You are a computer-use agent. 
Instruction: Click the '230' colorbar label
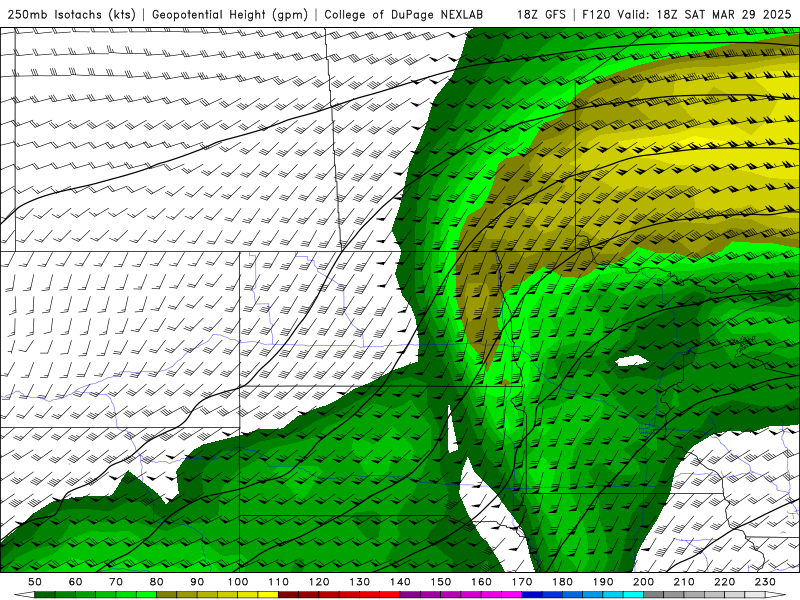click(x=765, y=582)
